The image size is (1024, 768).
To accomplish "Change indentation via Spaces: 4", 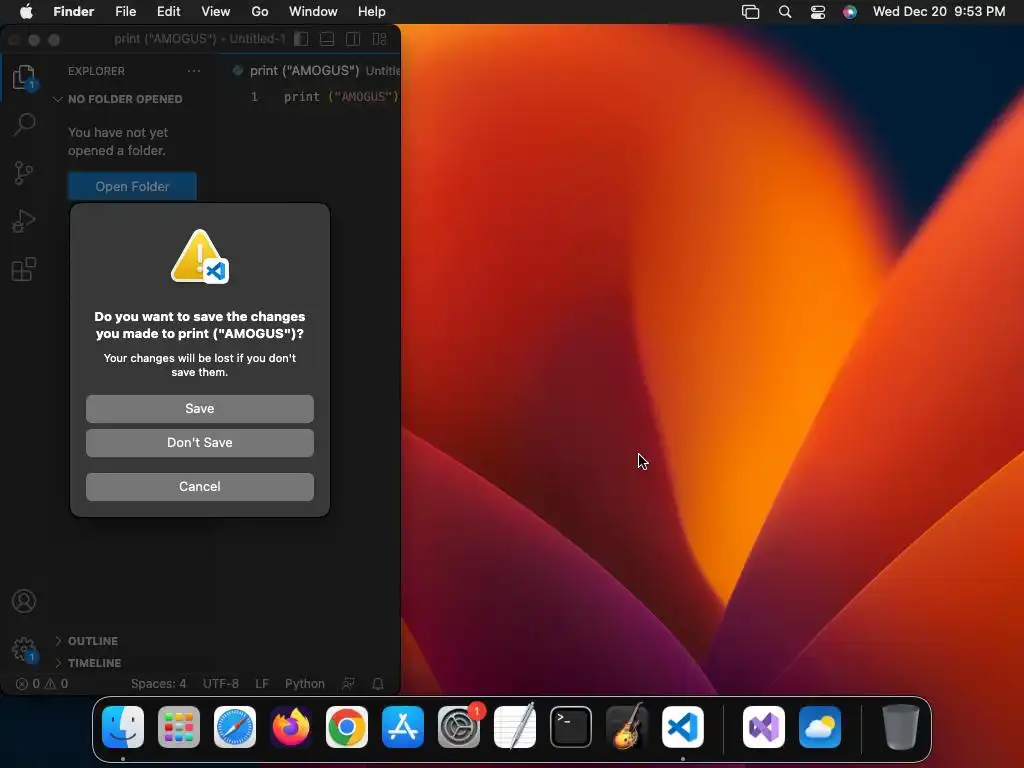I will [158, 684].
